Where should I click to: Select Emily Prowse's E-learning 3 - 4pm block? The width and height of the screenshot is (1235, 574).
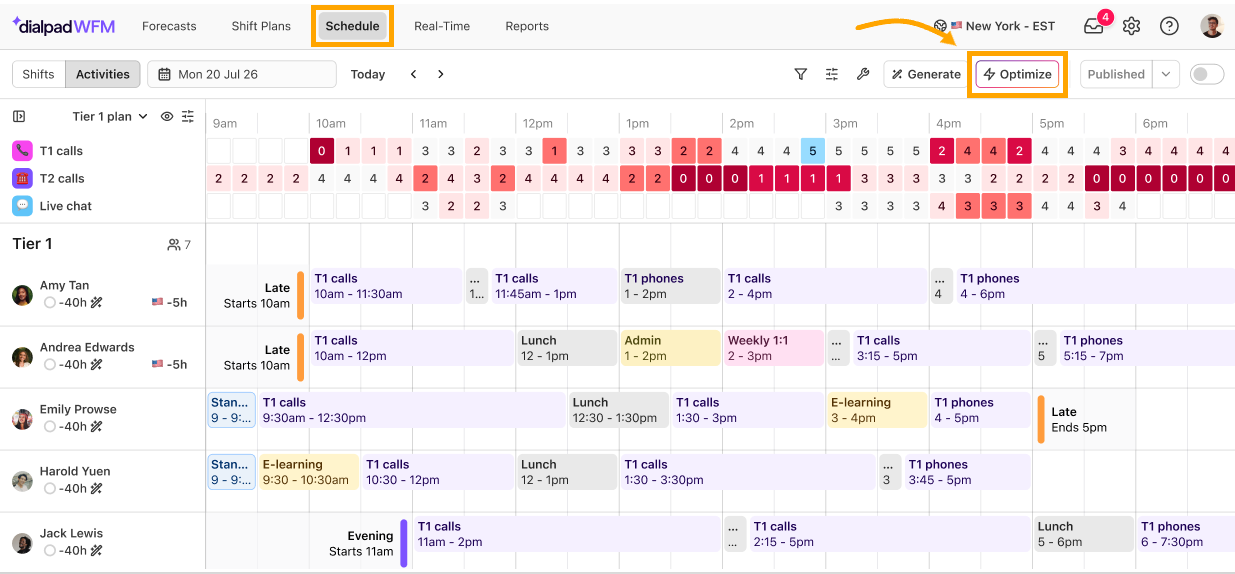click(877, 410)
